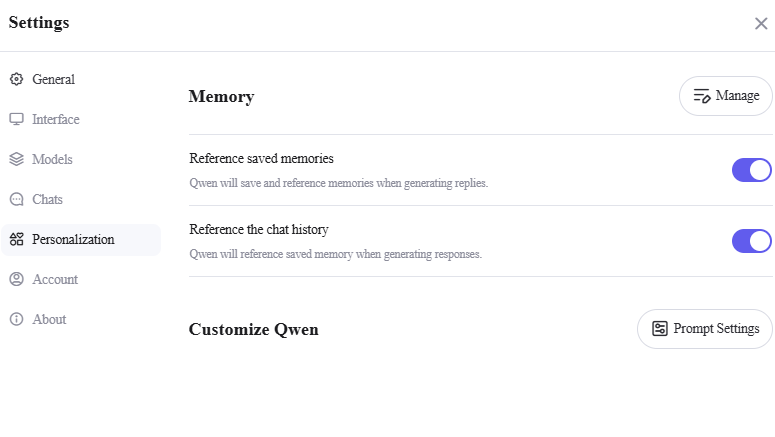Open Manage memory button

pyautogui.click(x=726, y=96)
